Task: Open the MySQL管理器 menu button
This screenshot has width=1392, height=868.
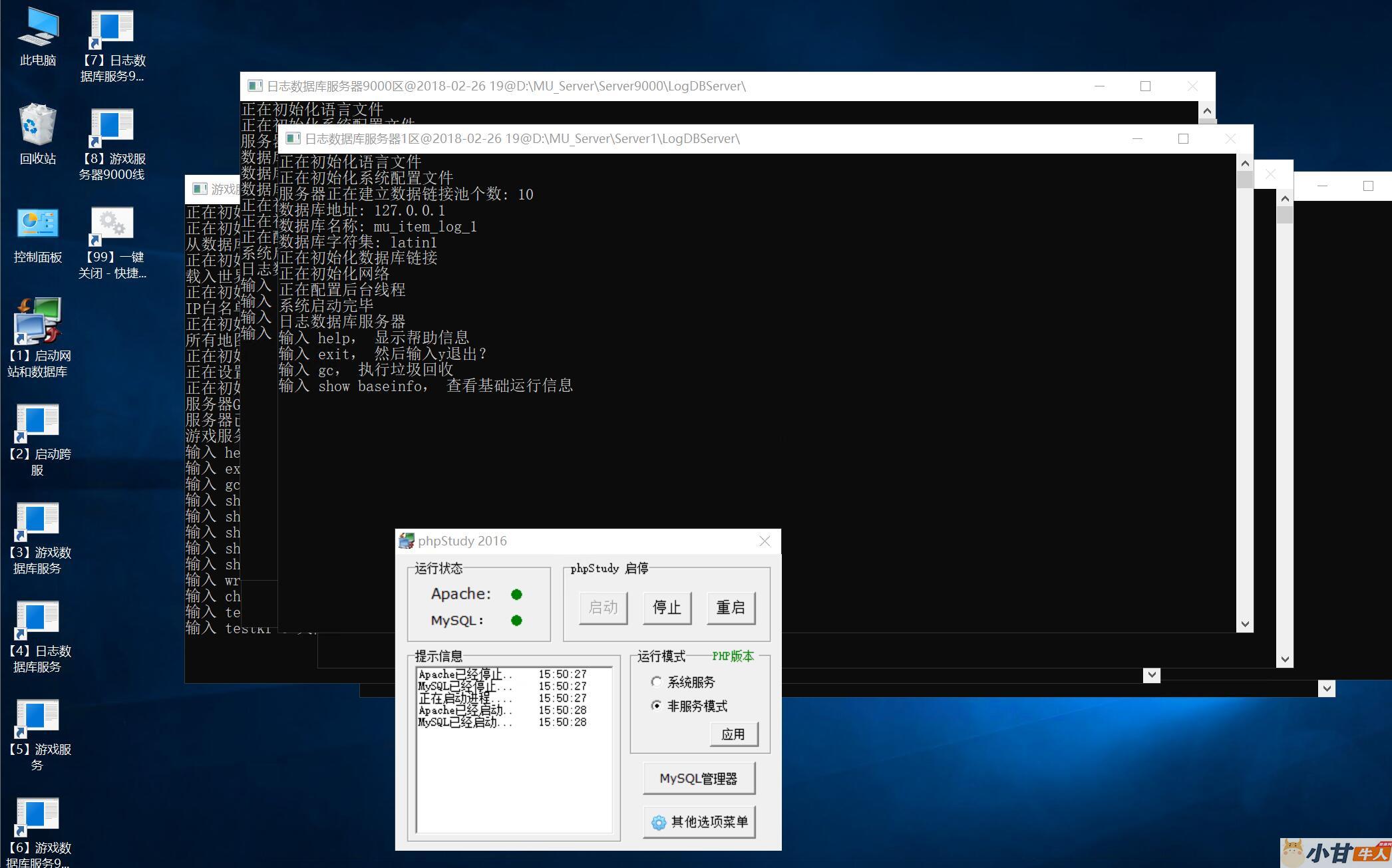Action: [x=699, y=779]
